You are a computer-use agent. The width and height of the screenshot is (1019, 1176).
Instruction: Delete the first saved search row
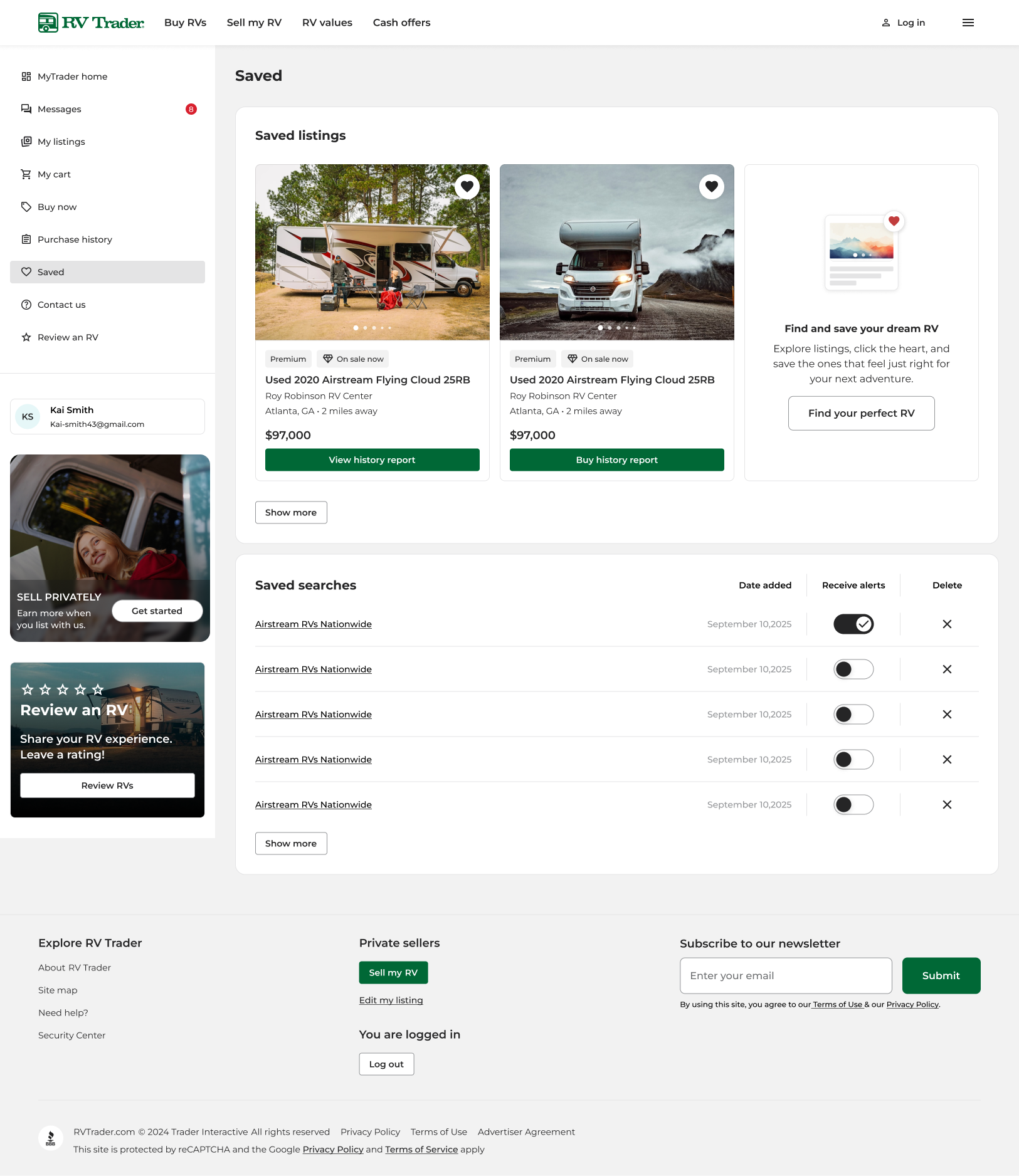[x=947, y=624]
